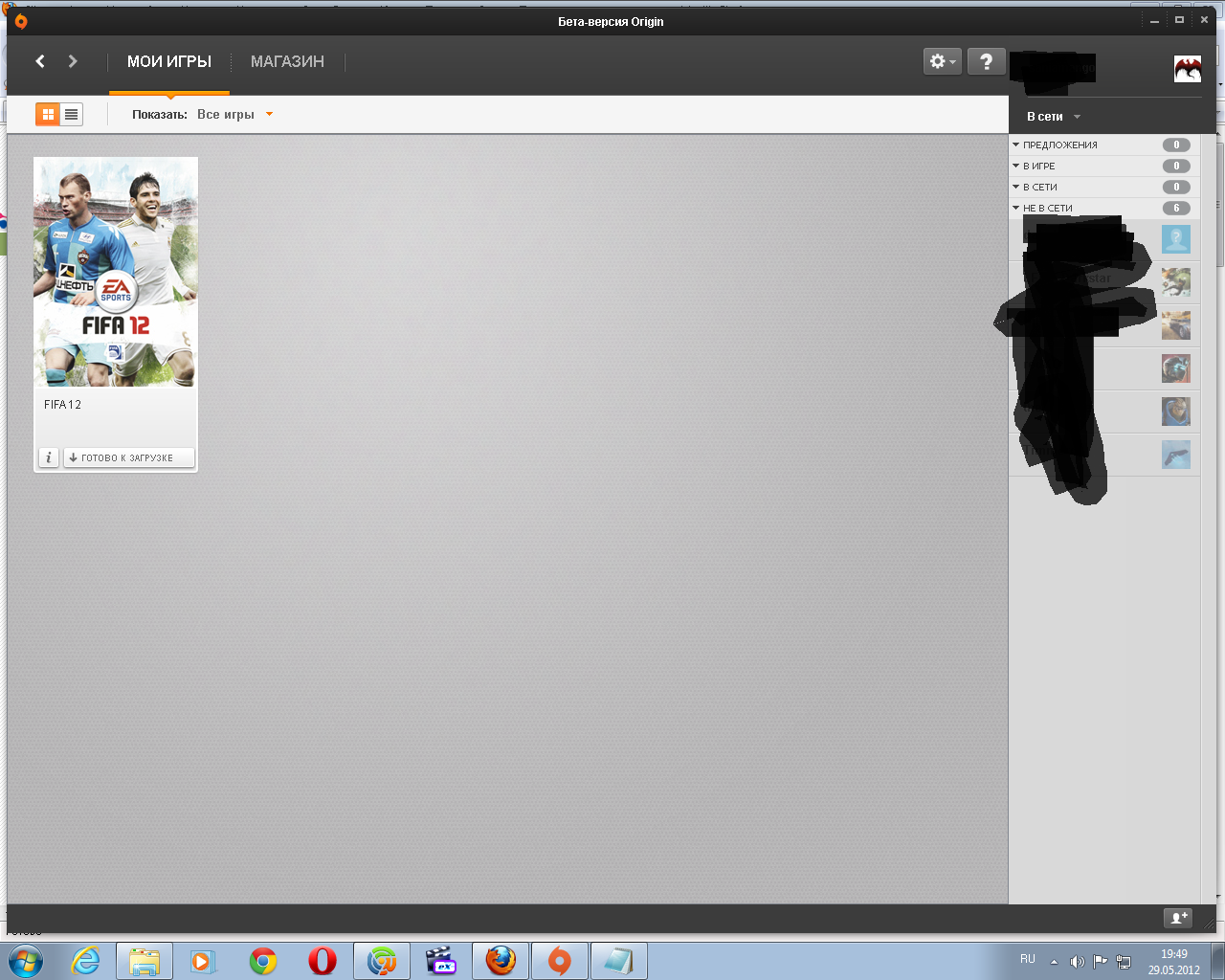Switch to grid view of games

pos(48,114)
